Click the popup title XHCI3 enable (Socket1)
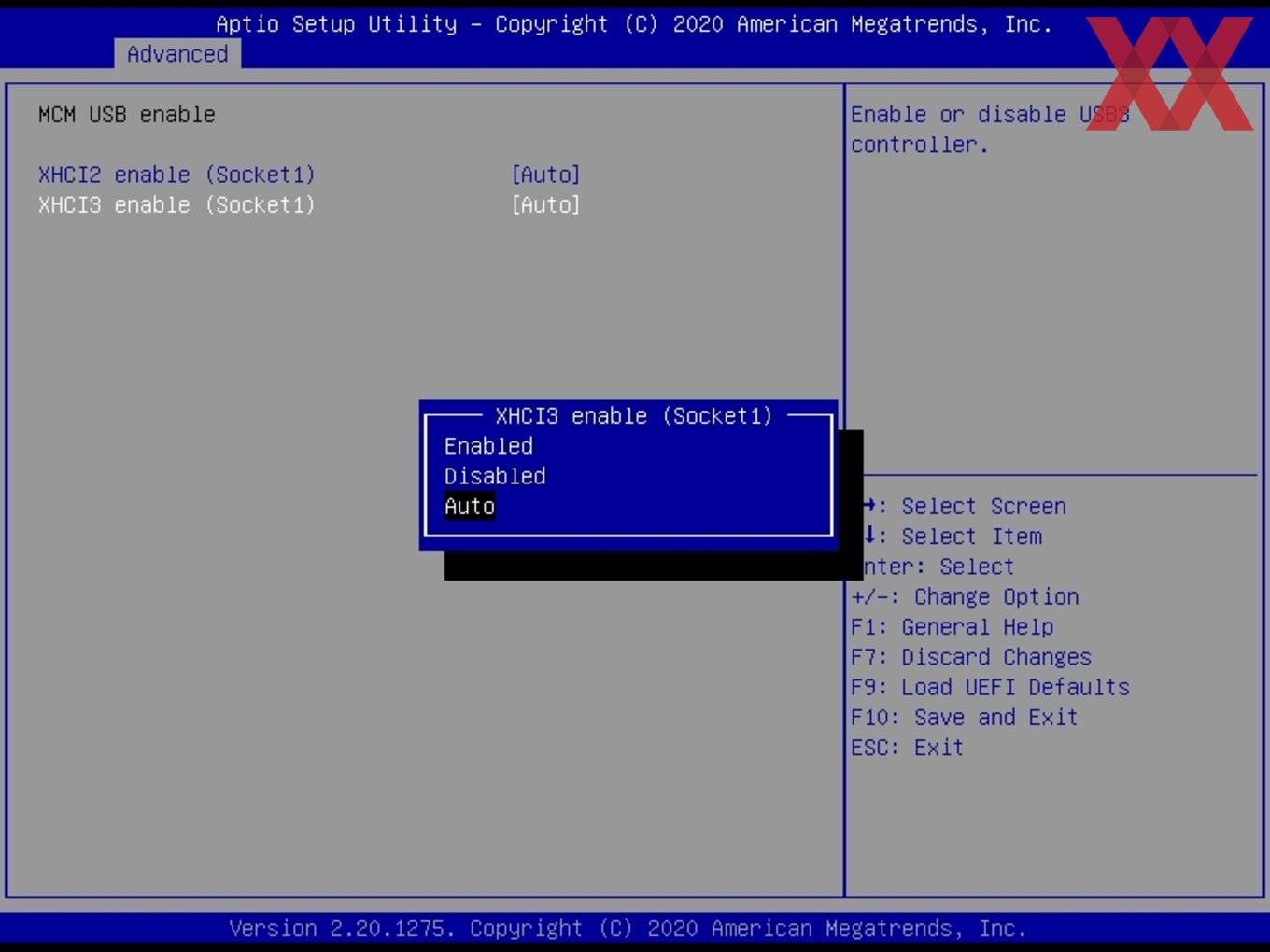 click(x=634, y=415)
